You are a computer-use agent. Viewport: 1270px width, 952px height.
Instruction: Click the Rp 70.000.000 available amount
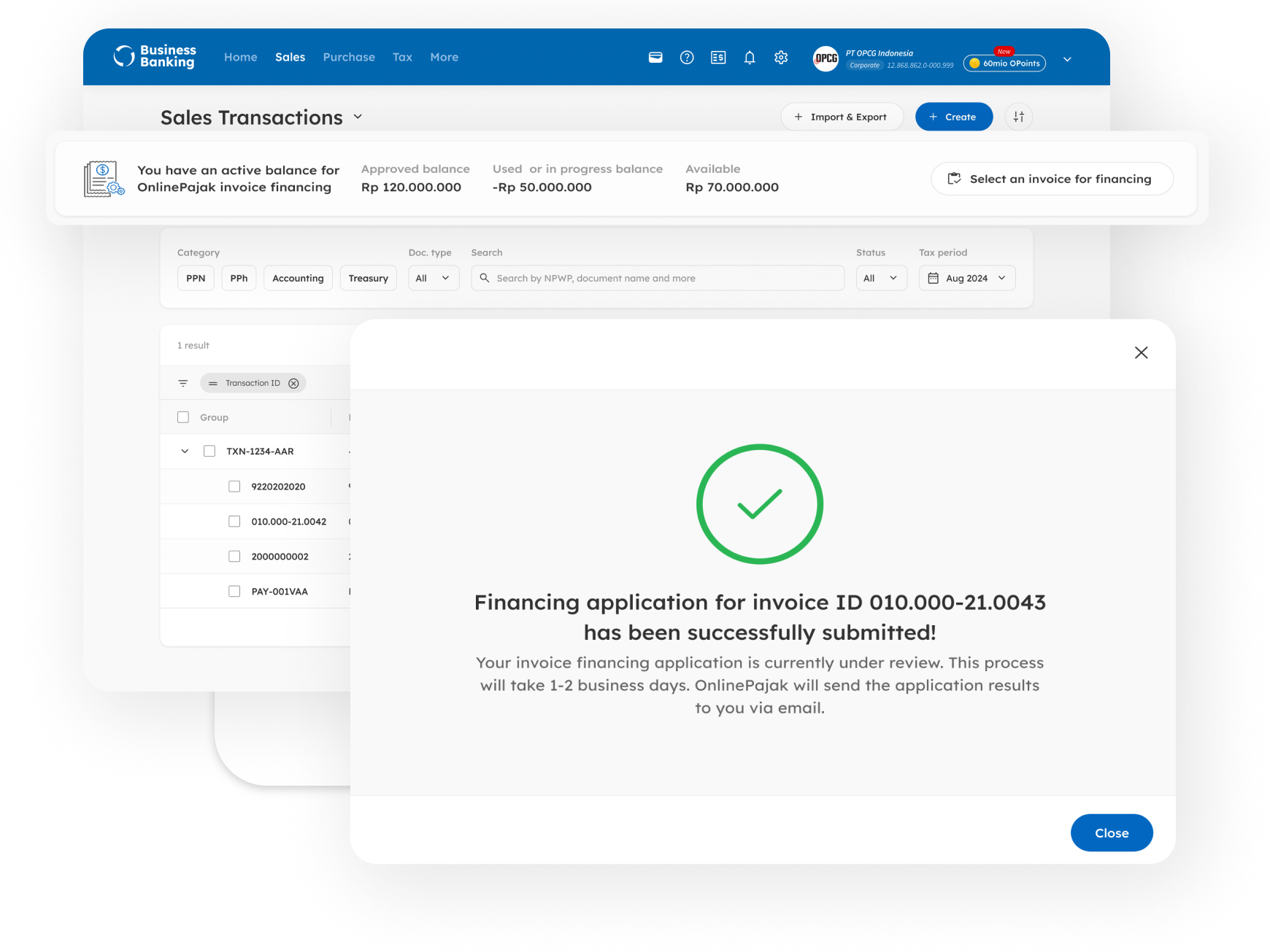pos(732,187)
